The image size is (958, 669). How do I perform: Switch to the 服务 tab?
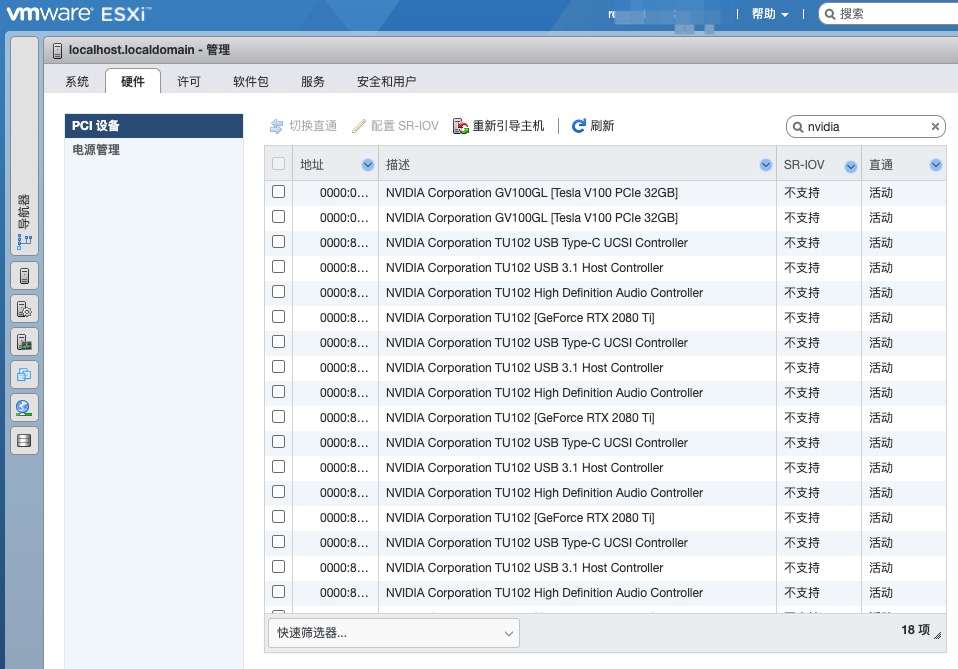click(313, 81)
